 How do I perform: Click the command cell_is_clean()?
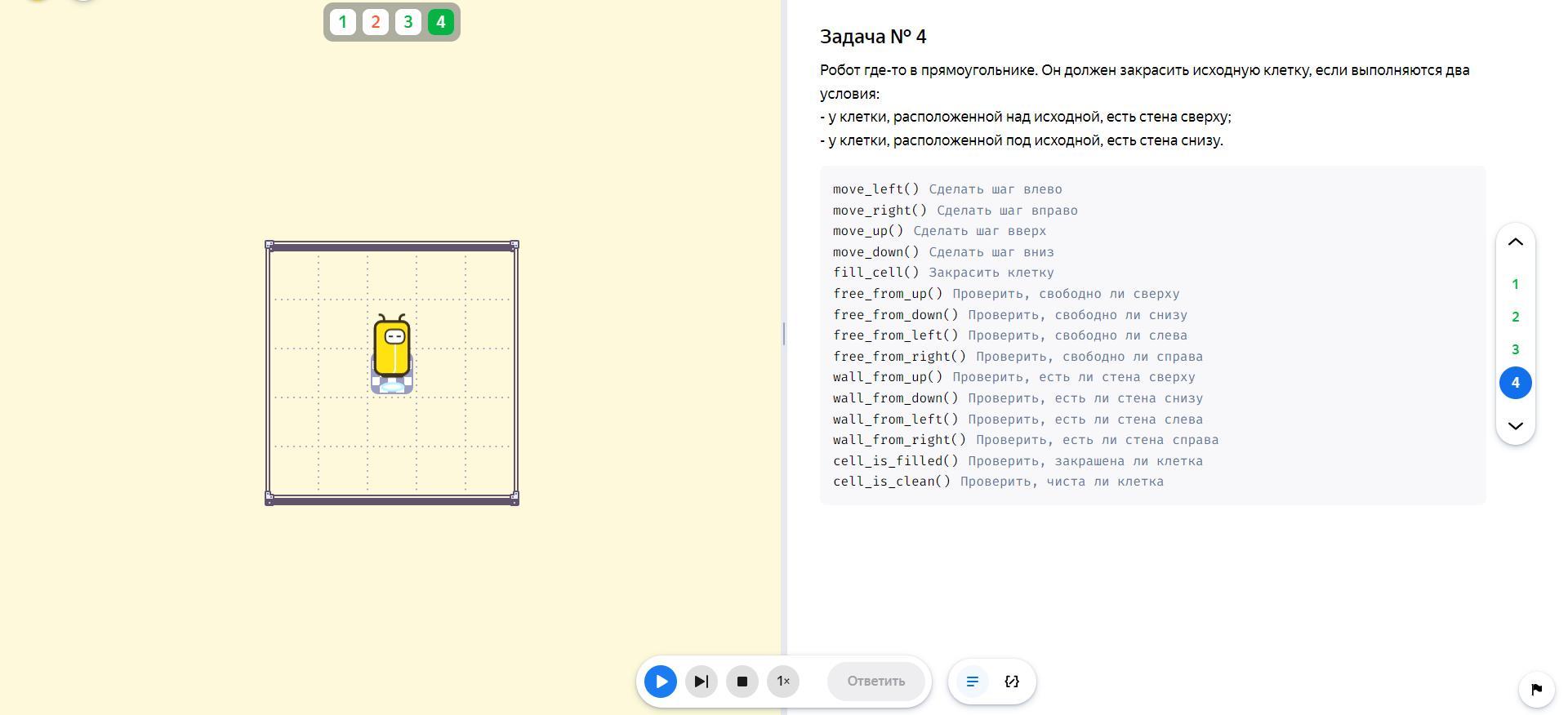892,482
